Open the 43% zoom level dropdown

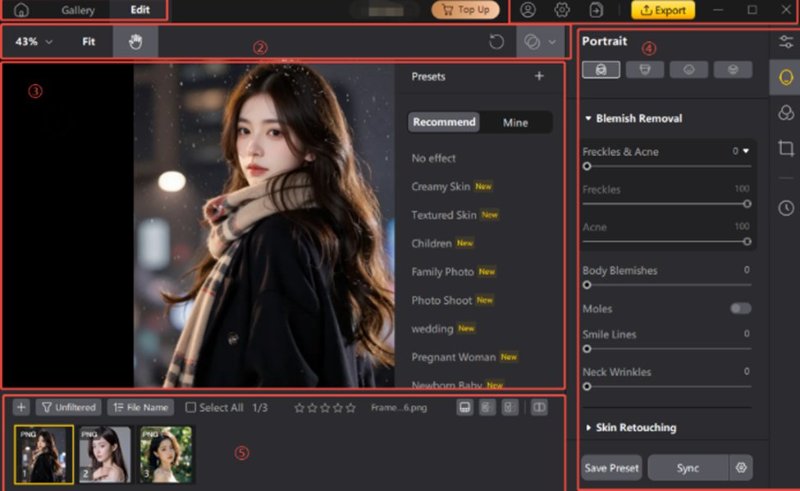(34, 42)
